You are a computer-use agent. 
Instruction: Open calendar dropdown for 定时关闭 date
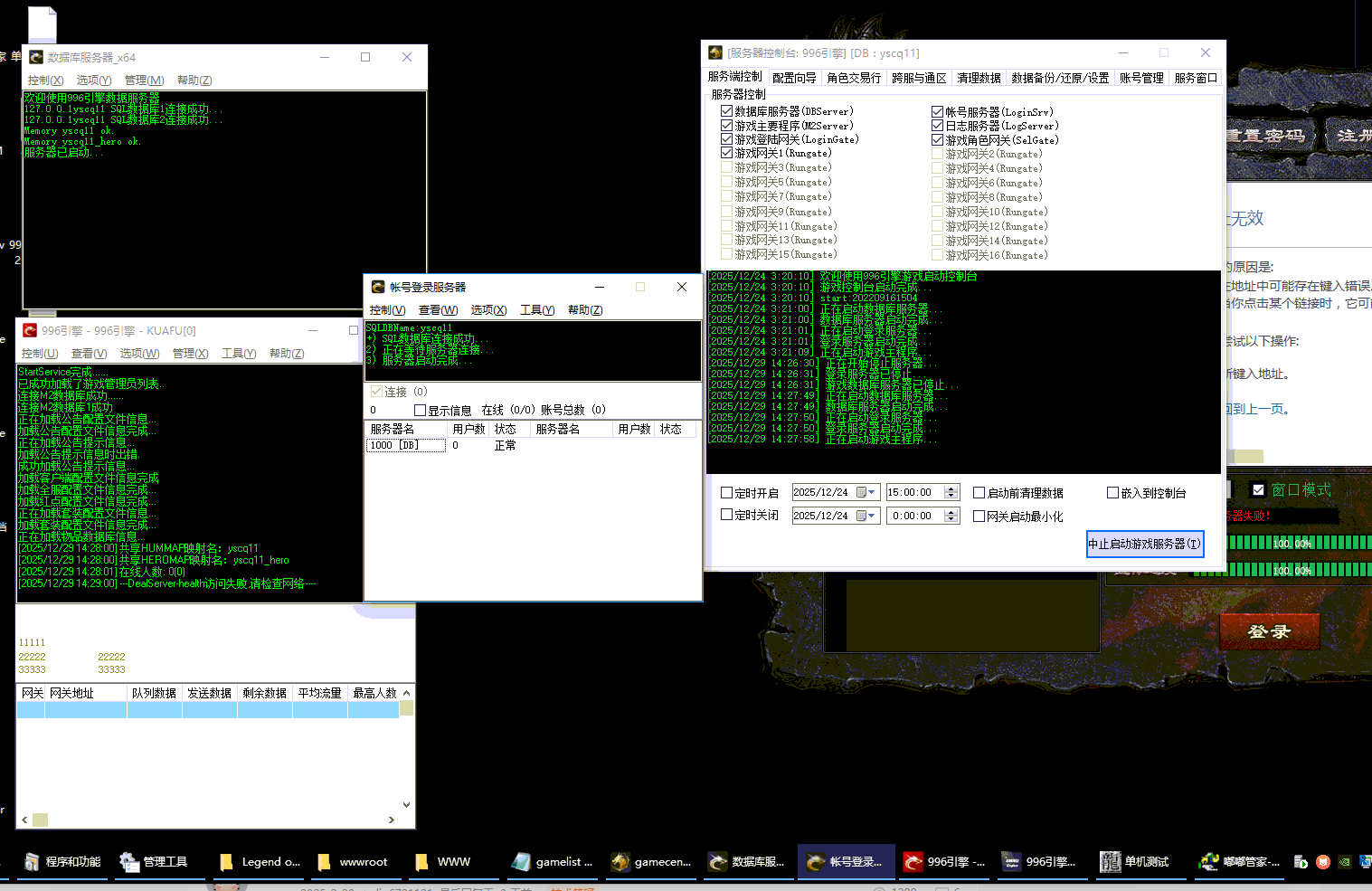tap(866, 516)
